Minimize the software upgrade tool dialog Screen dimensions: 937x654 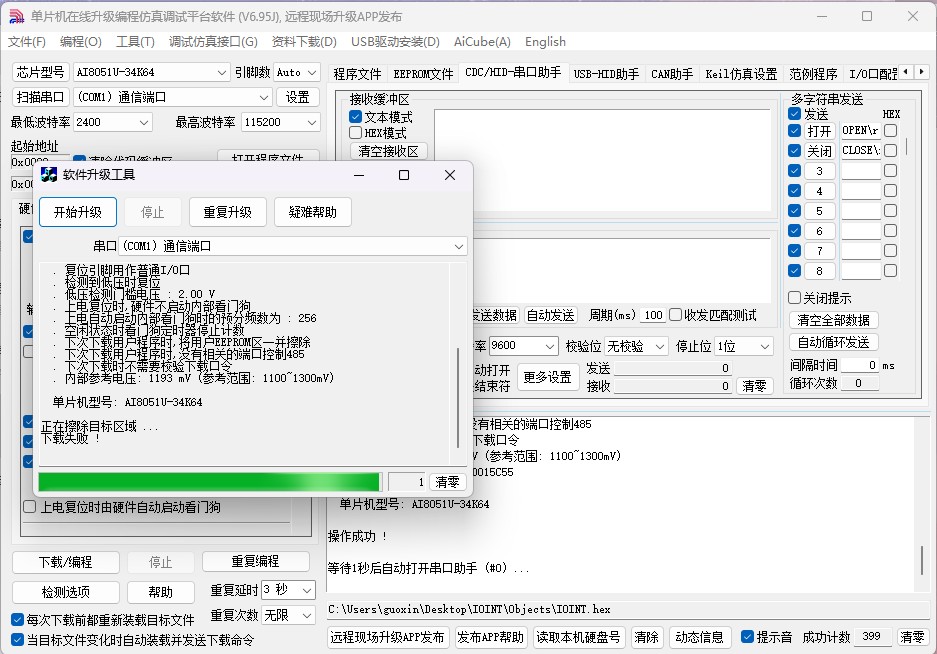click(358, 175)
